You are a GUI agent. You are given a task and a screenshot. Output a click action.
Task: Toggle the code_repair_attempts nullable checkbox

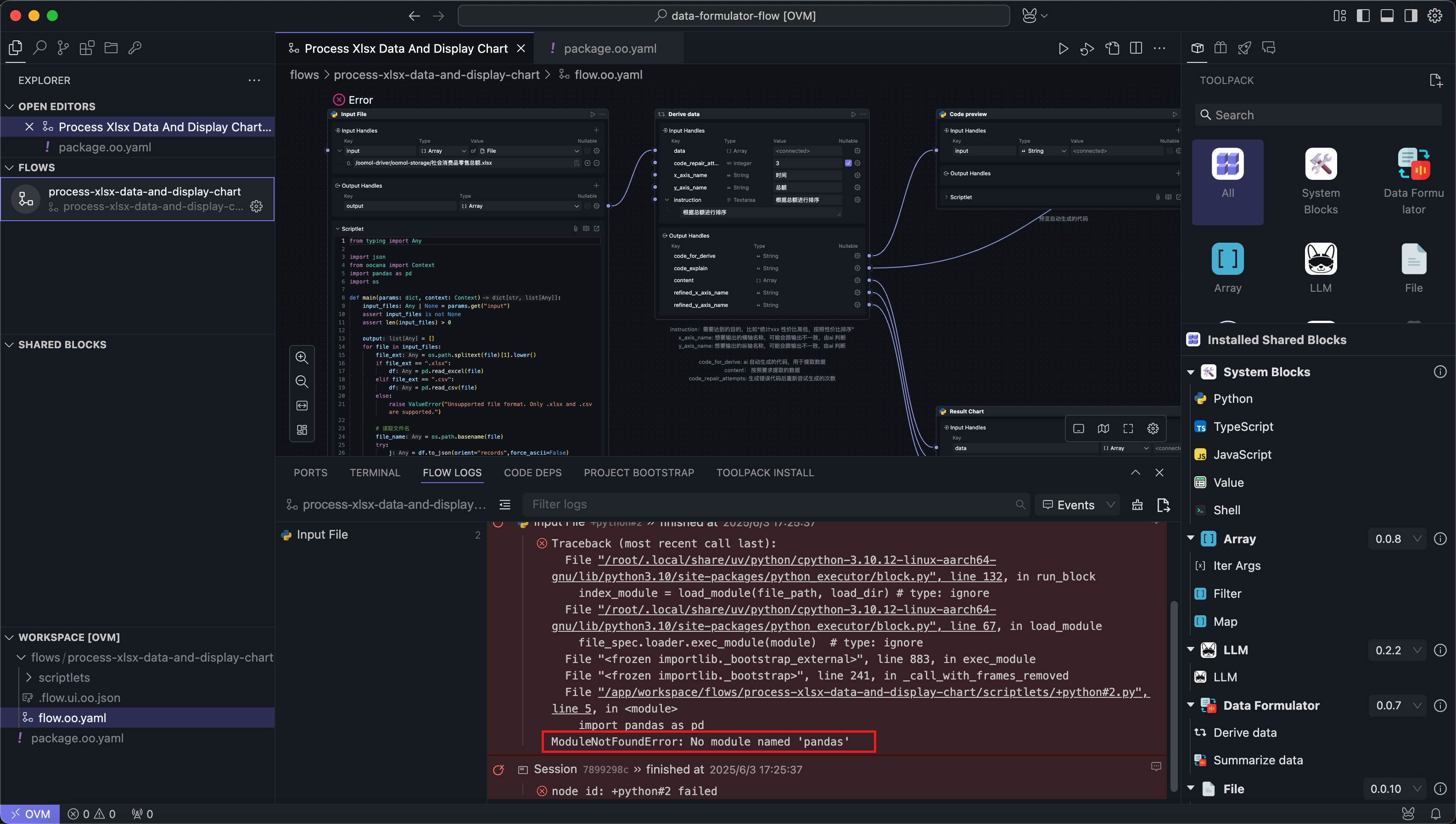[x=848, y=163]
